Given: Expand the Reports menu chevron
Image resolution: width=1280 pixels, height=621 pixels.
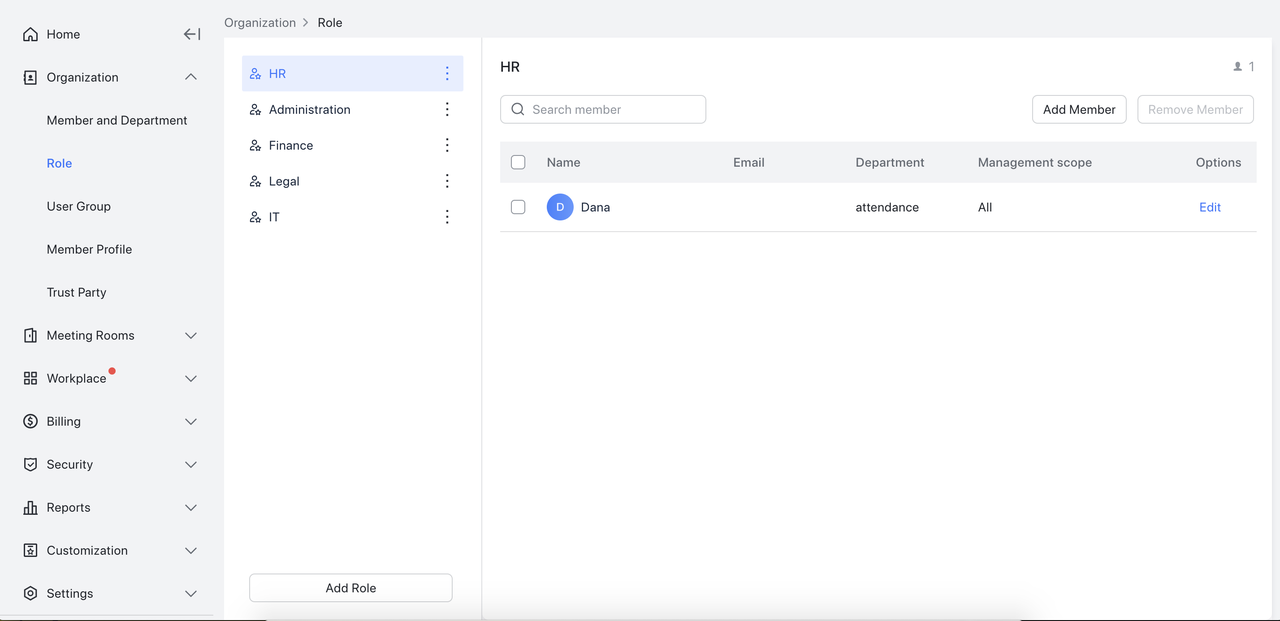Looking at the screenshot, I should pyautogui.click(x=191, y=508).
